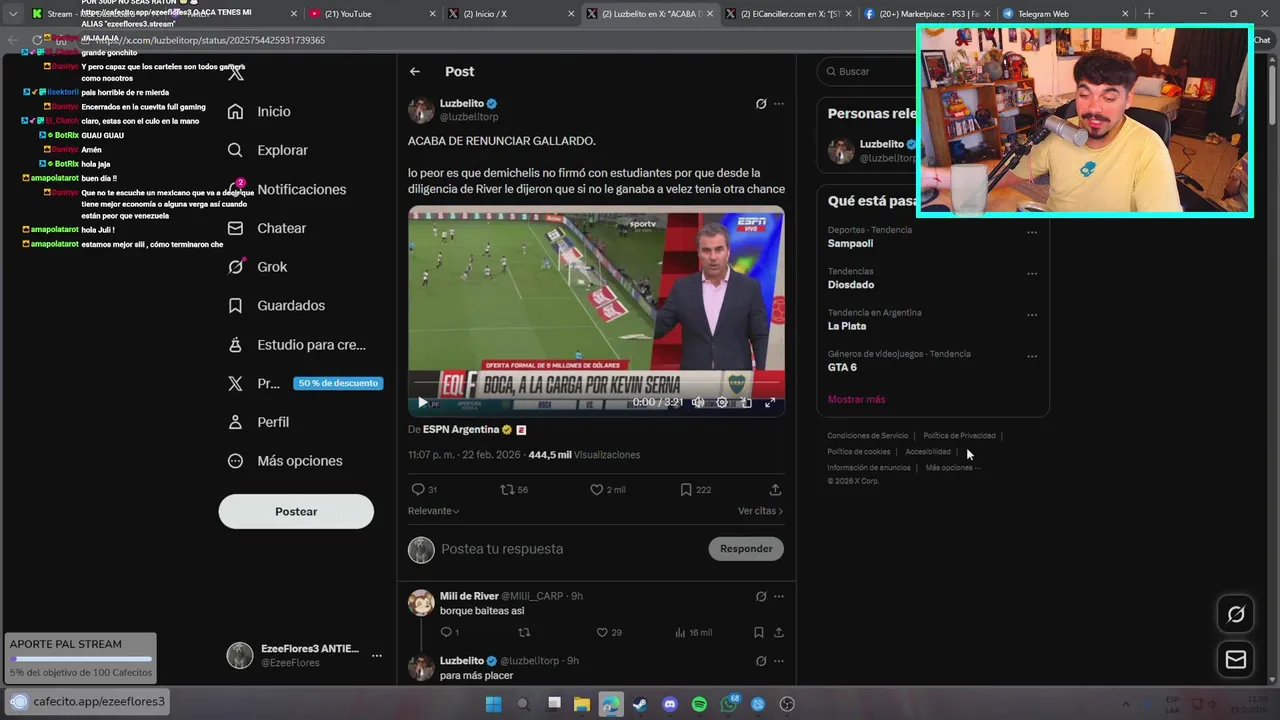The height and width of the screenshot is (720, 1280).
Task: Open Windows Start menu
Action: click(x=493, y=704)
